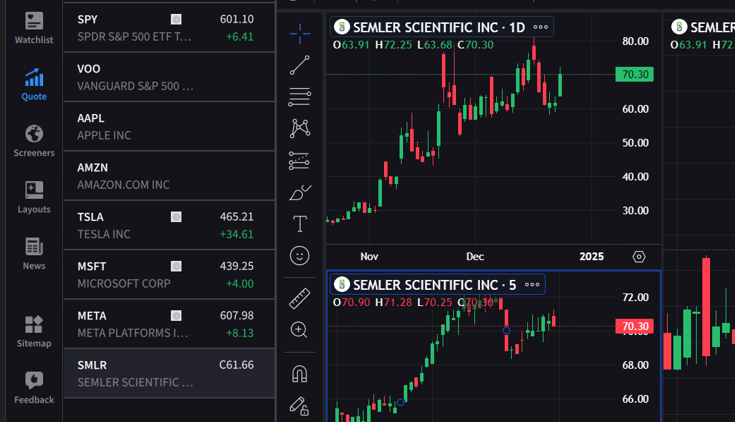The image size is (735, 422).
Task: Select the brush drawing tool
Action: click(300, 193)
